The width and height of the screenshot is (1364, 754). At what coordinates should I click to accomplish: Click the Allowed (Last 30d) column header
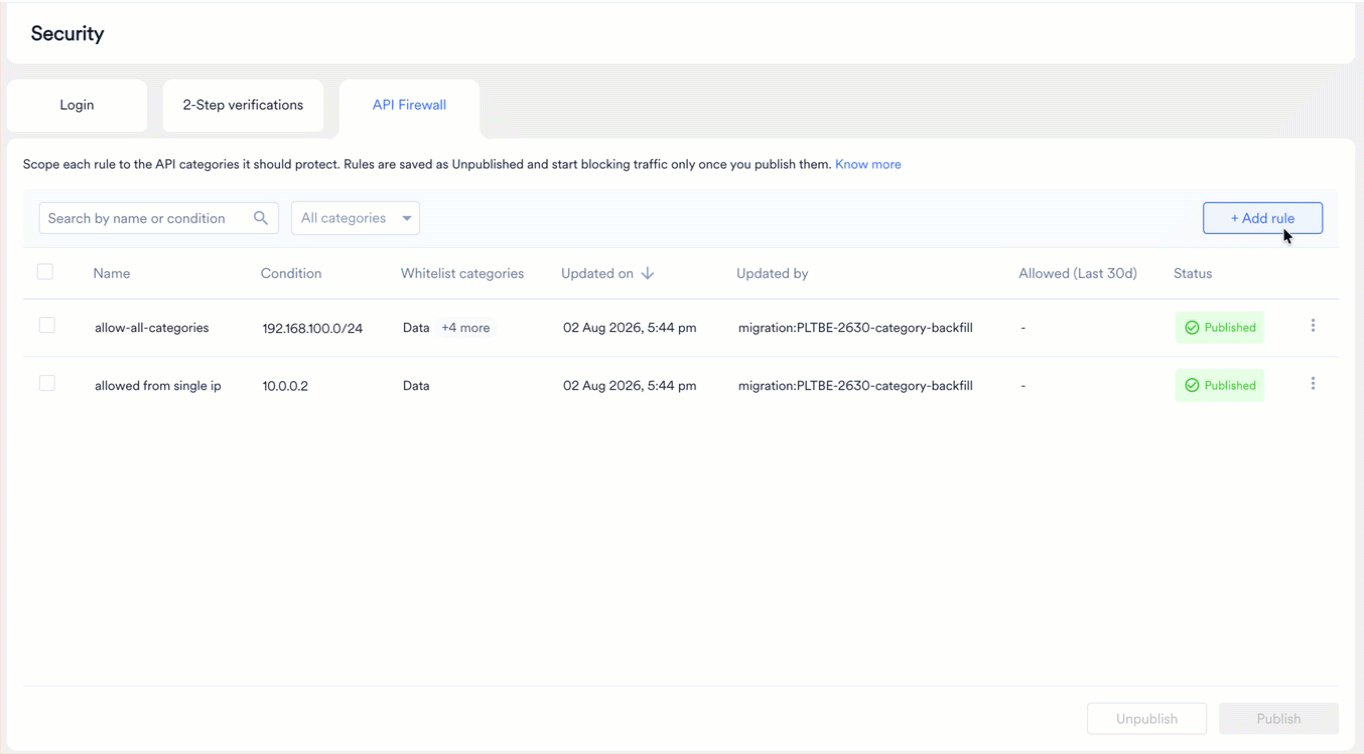1078,273
